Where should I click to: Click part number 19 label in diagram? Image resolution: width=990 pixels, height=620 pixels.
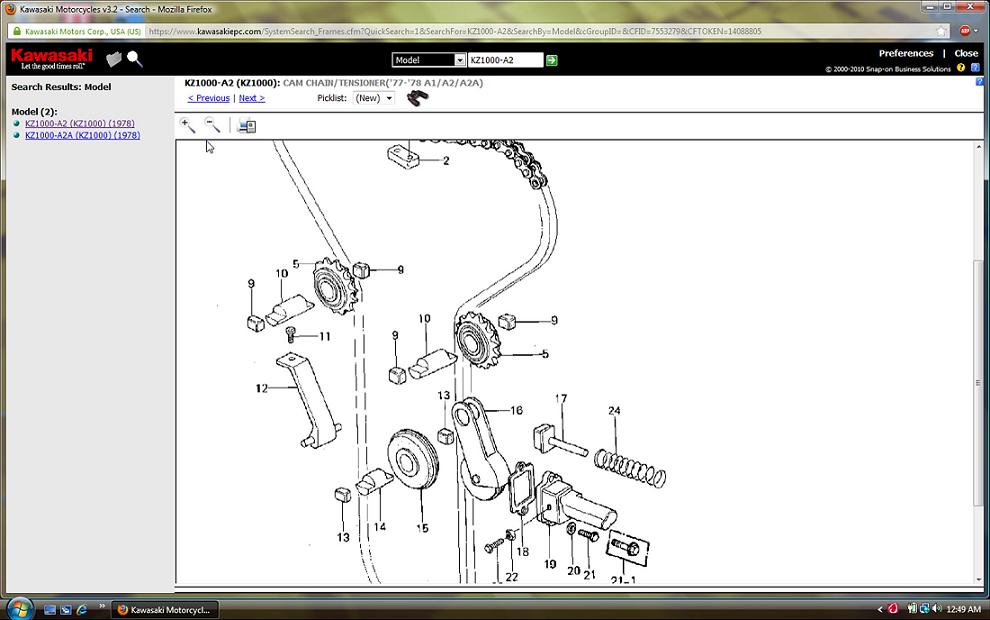point(551,564)
